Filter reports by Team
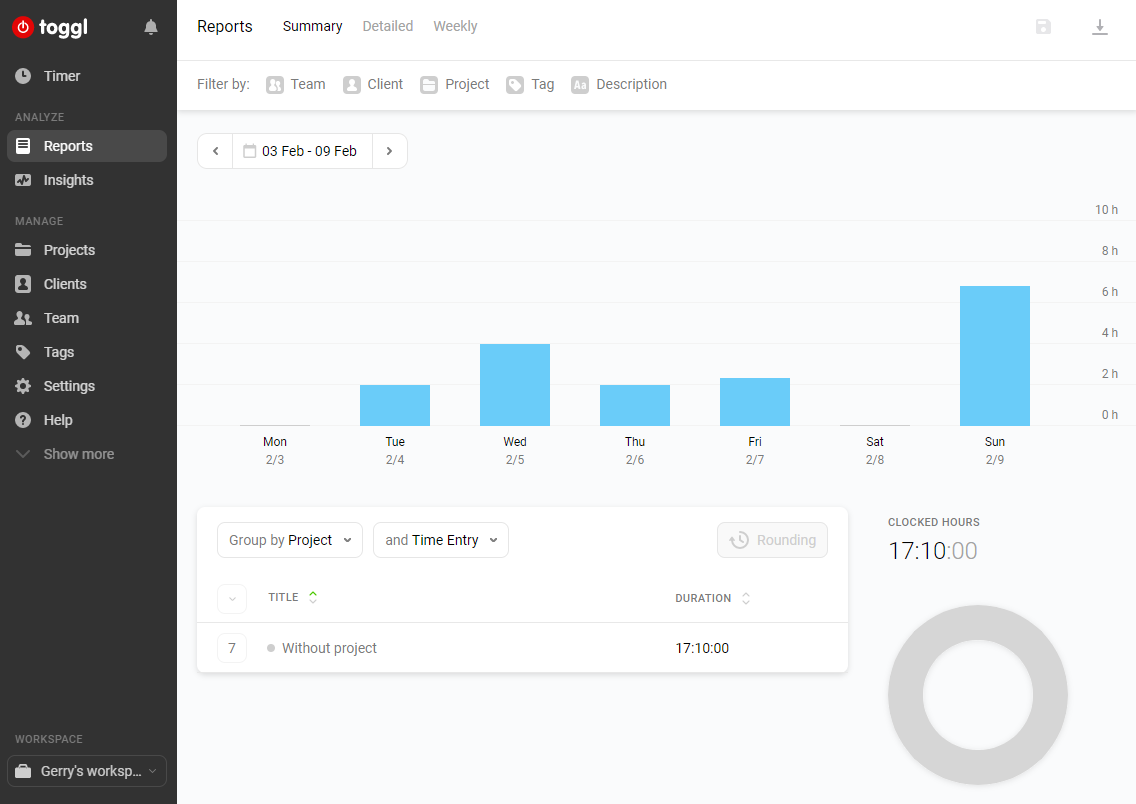The height and width of the screenshot is (804, 1136). [x=296, y=85]
